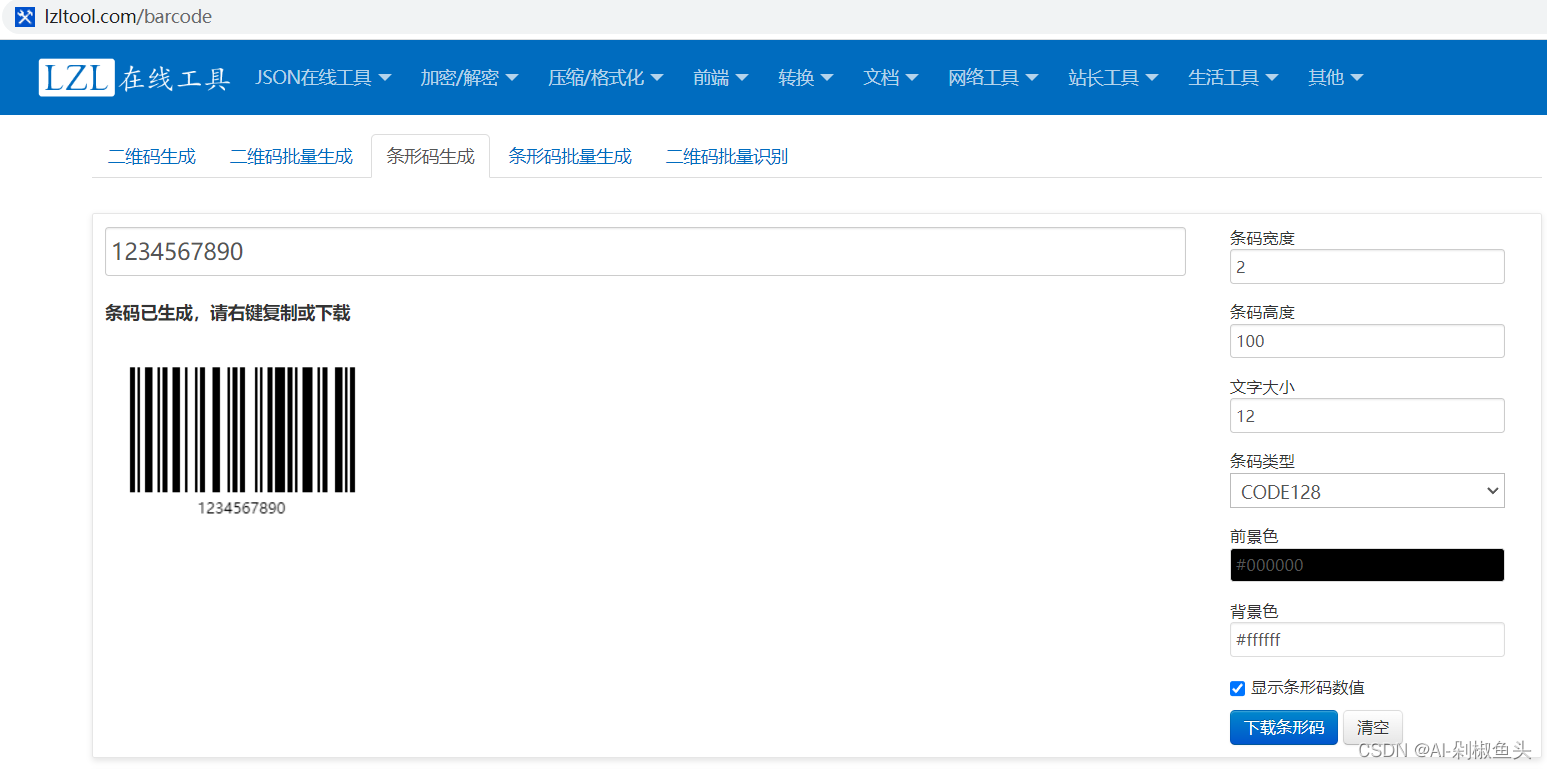Click the site favicon in address bar
Image resolution: width=1547 pixels, height=769 pixels.
click(25, 17)
